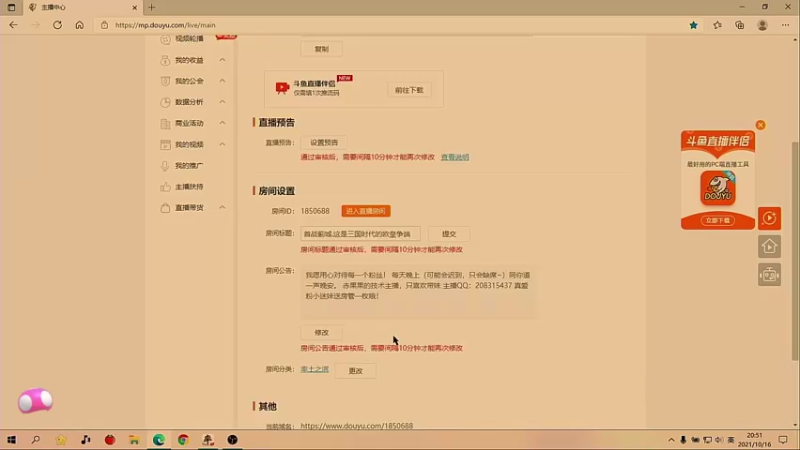
Task: Open the notification center icon
Action: coord(783,440)
